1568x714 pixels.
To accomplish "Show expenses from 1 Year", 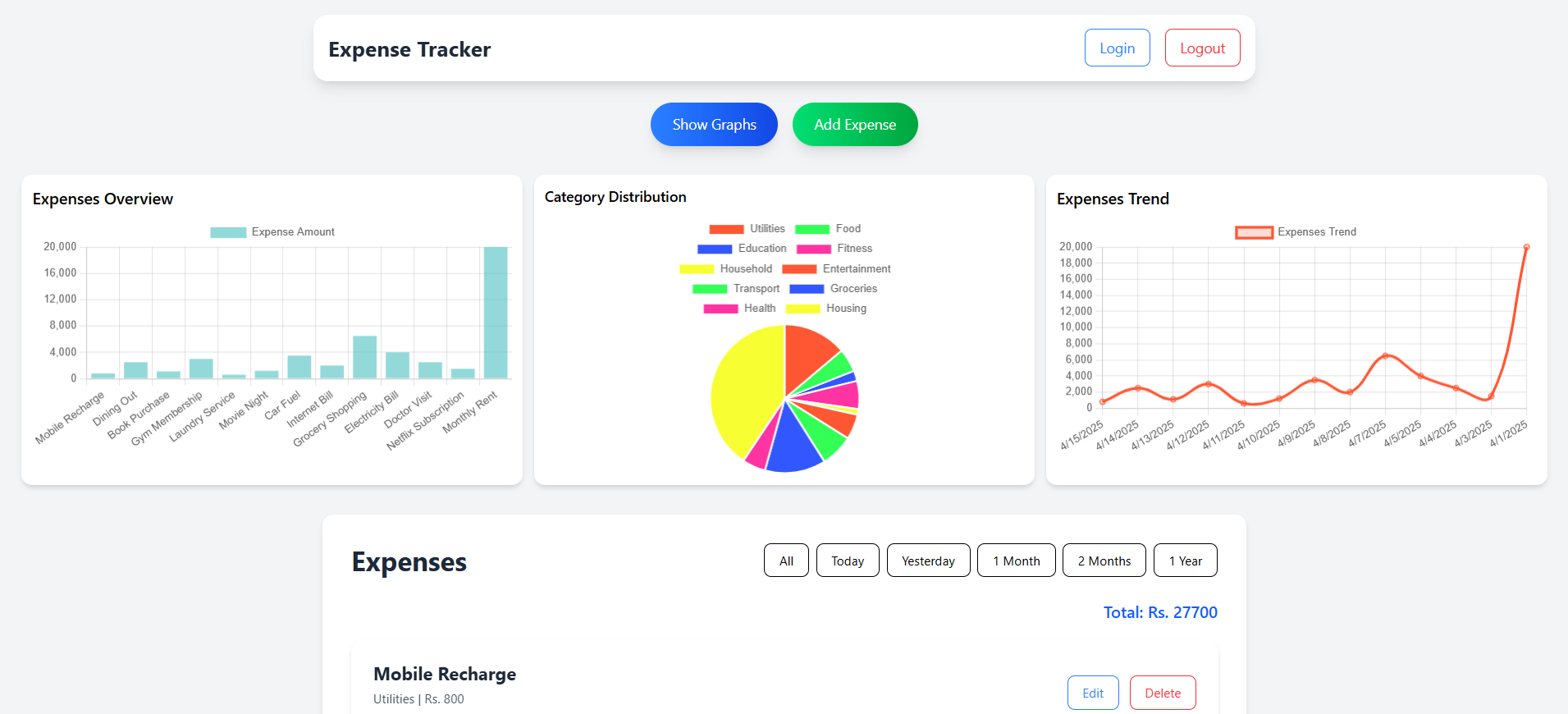I will [1185, 561].
